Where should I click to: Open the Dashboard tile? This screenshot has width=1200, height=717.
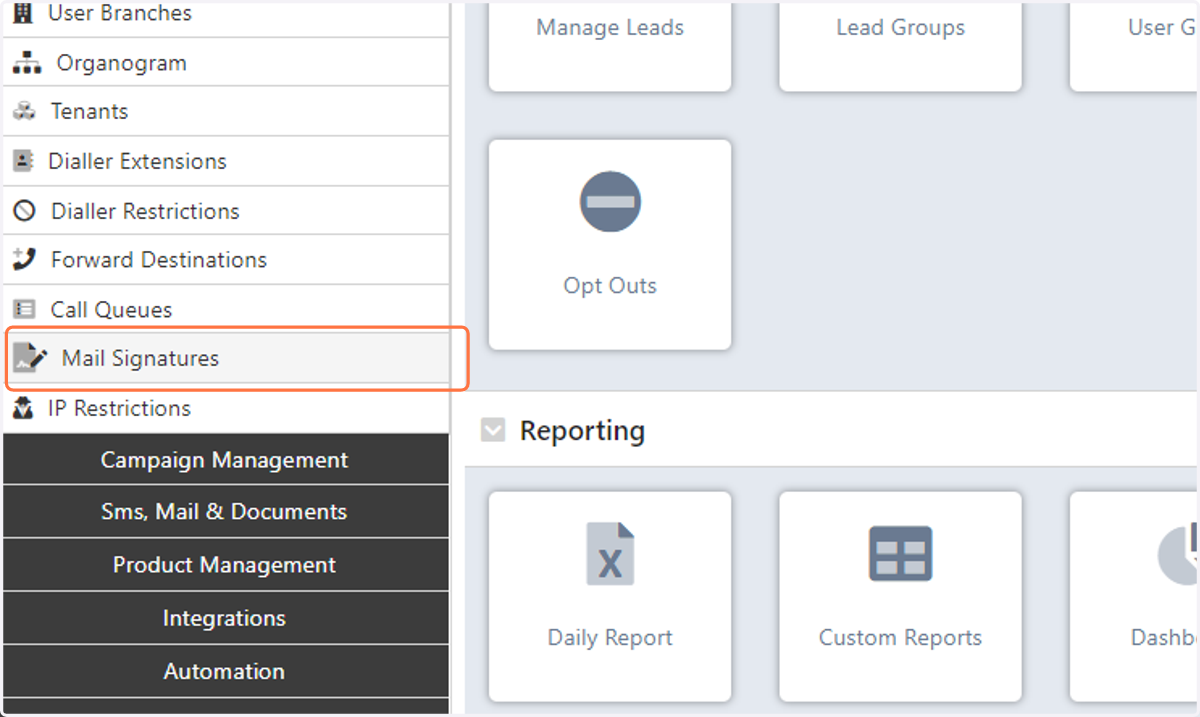(x=1135, y=596)
